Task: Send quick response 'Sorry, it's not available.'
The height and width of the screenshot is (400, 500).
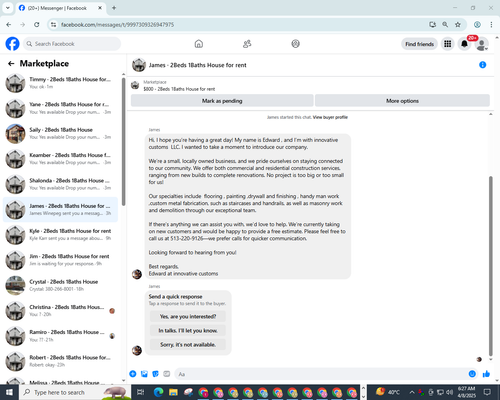Action: 188,344
